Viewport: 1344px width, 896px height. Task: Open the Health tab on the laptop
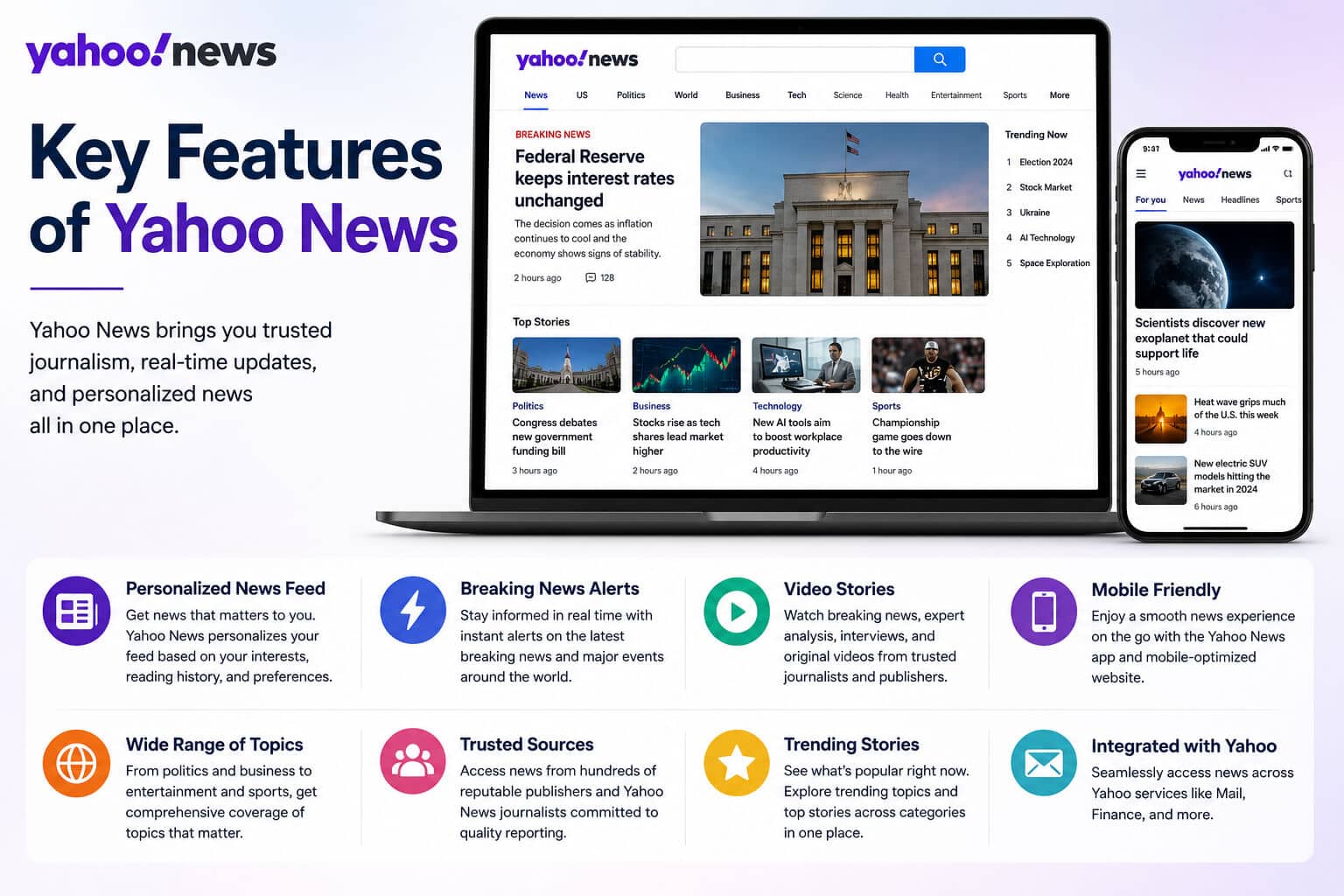pos(897,95)
